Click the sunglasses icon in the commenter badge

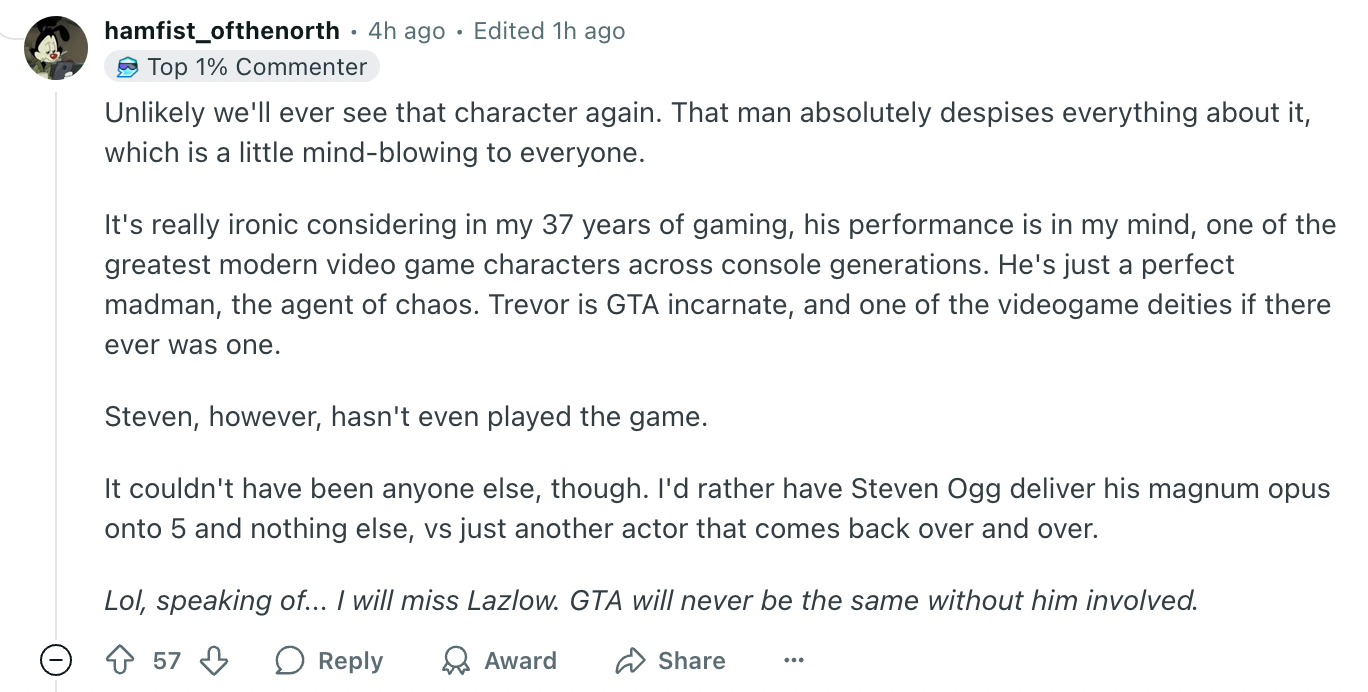(128, 67)
